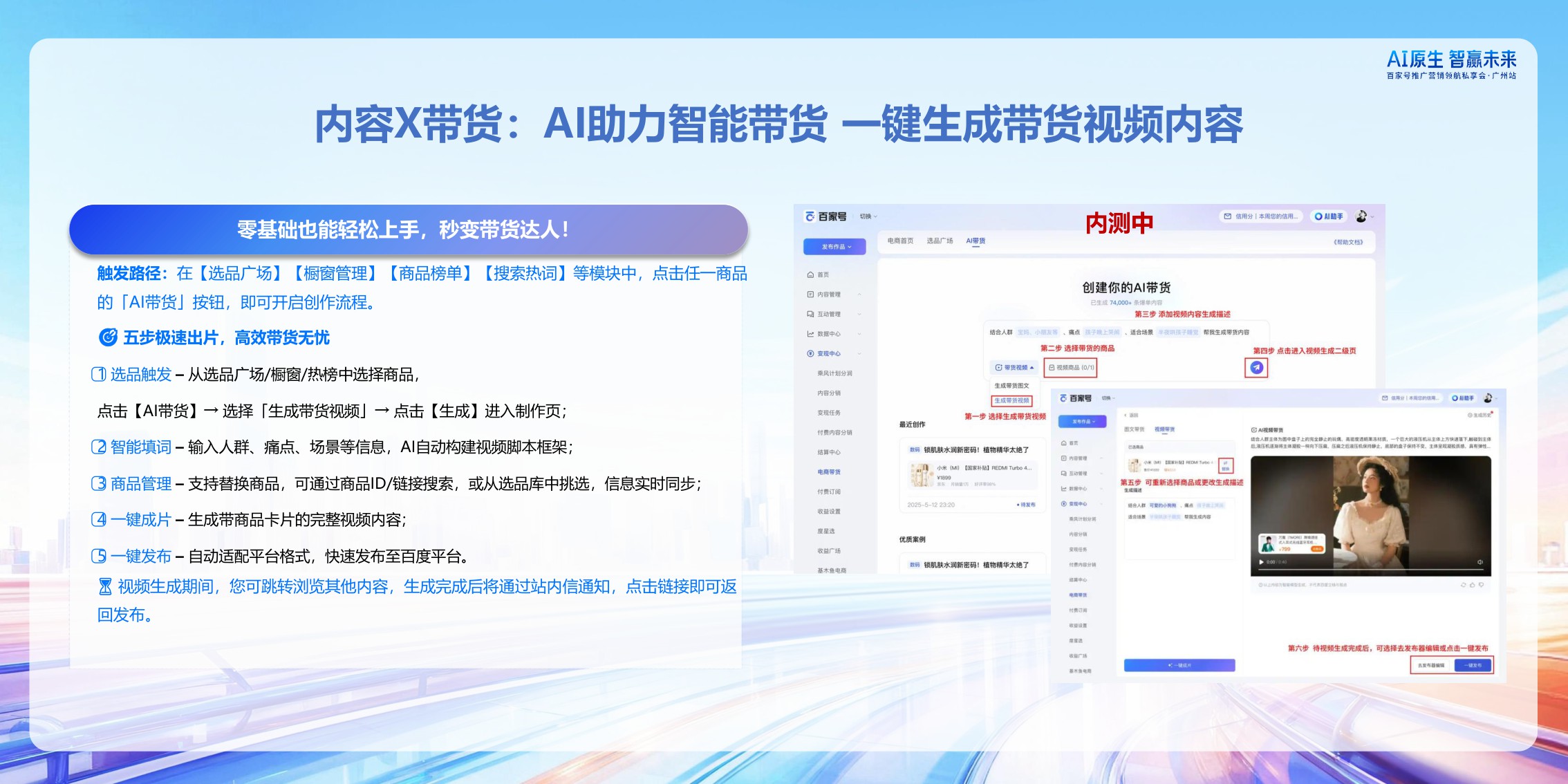Screen dimensions: 1568x784
Task: Select the 视频带货 tab
Action: tap(1165, 429)
